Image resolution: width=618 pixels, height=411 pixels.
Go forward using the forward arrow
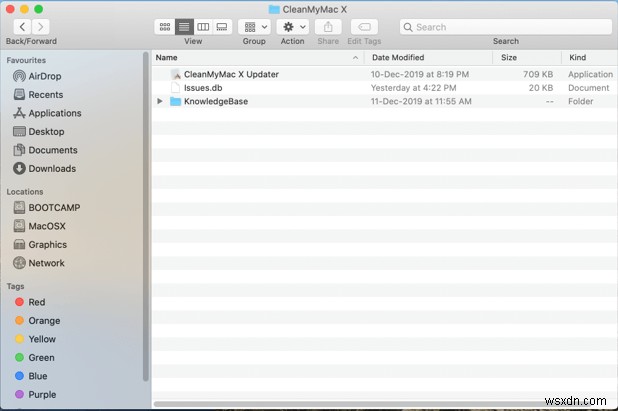click(x=41, y=27)
